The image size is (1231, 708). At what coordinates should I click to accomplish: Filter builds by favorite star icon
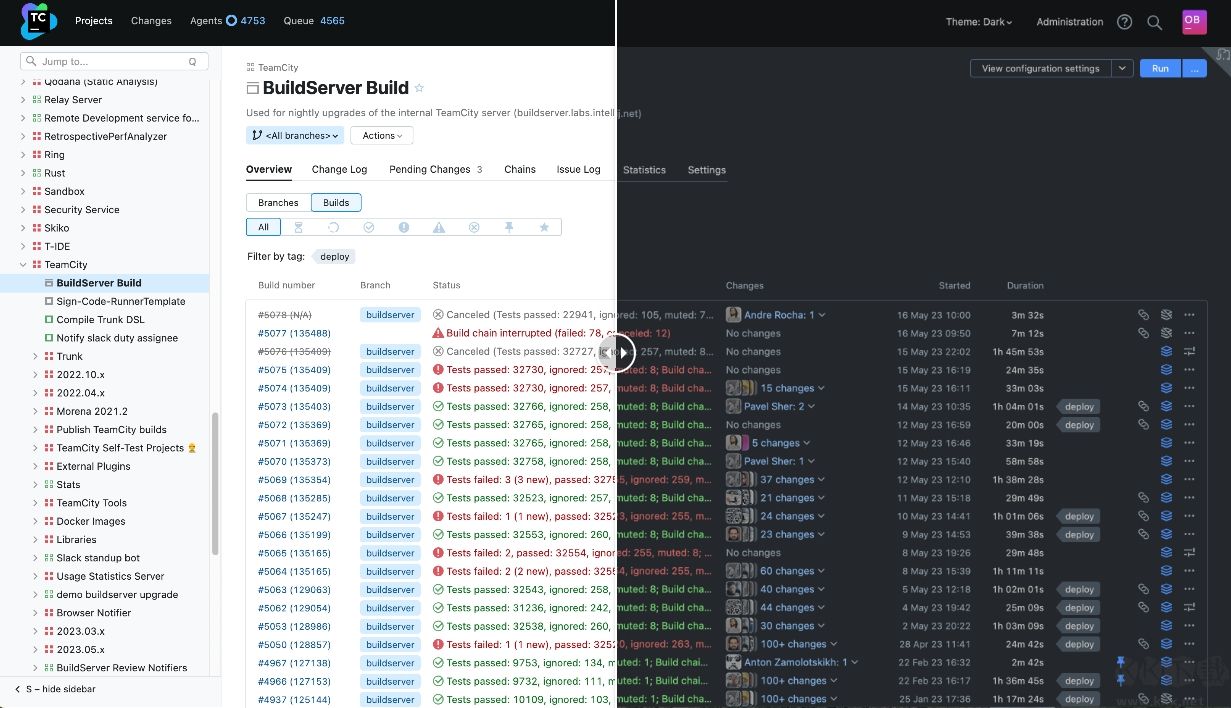pyautogui.click(x=544, y=227)
